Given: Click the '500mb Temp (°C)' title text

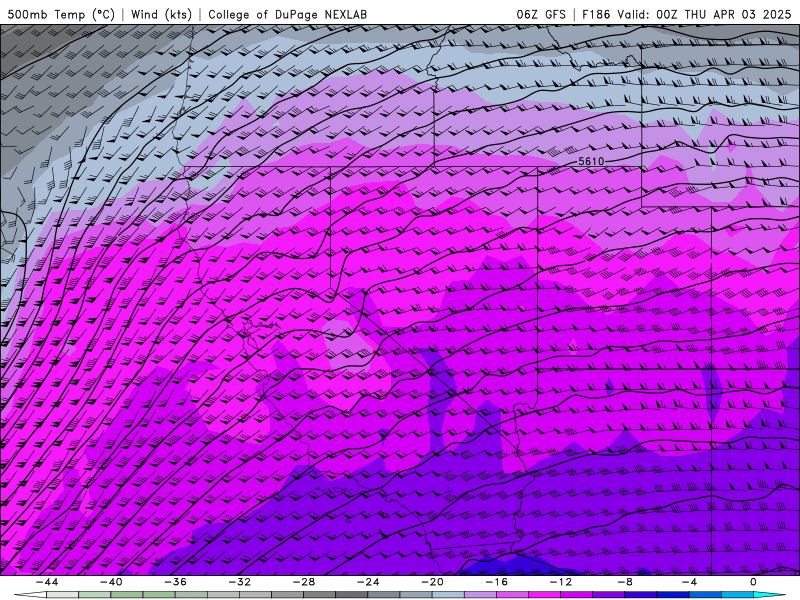Looking at the screenshot, I should 61,14.
